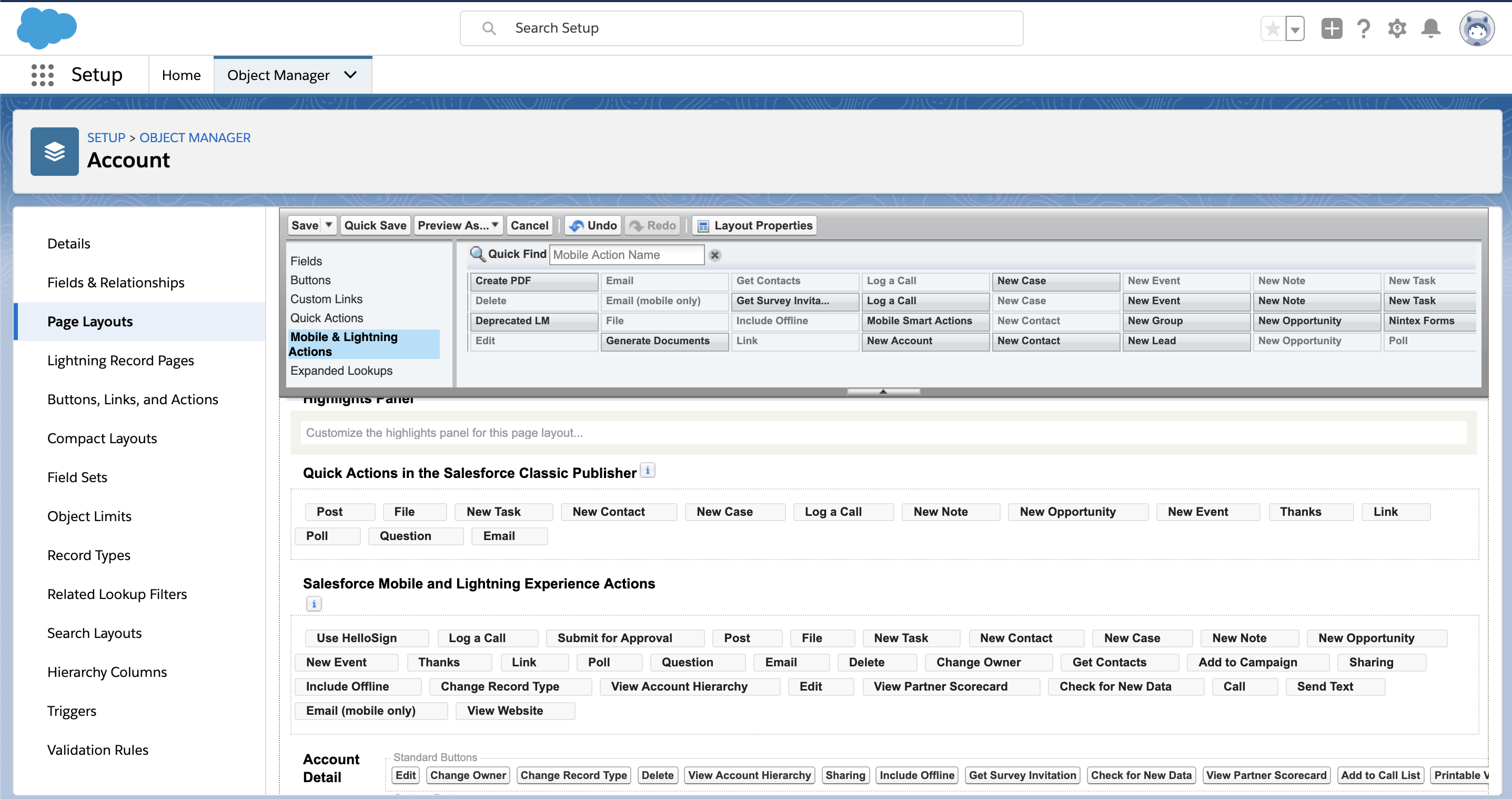The image size is (1512, 799).
Task: Click the info icon beside Classic Publisher heading
Action: [648, 471]
